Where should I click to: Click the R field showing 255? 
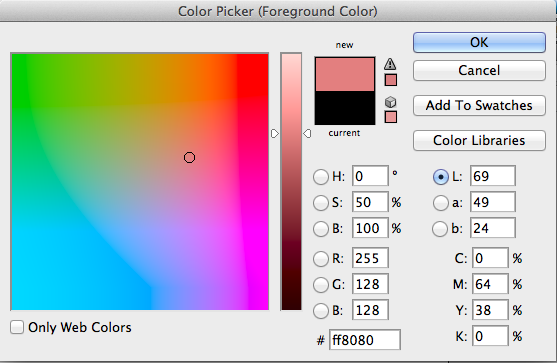pos(370,258)
